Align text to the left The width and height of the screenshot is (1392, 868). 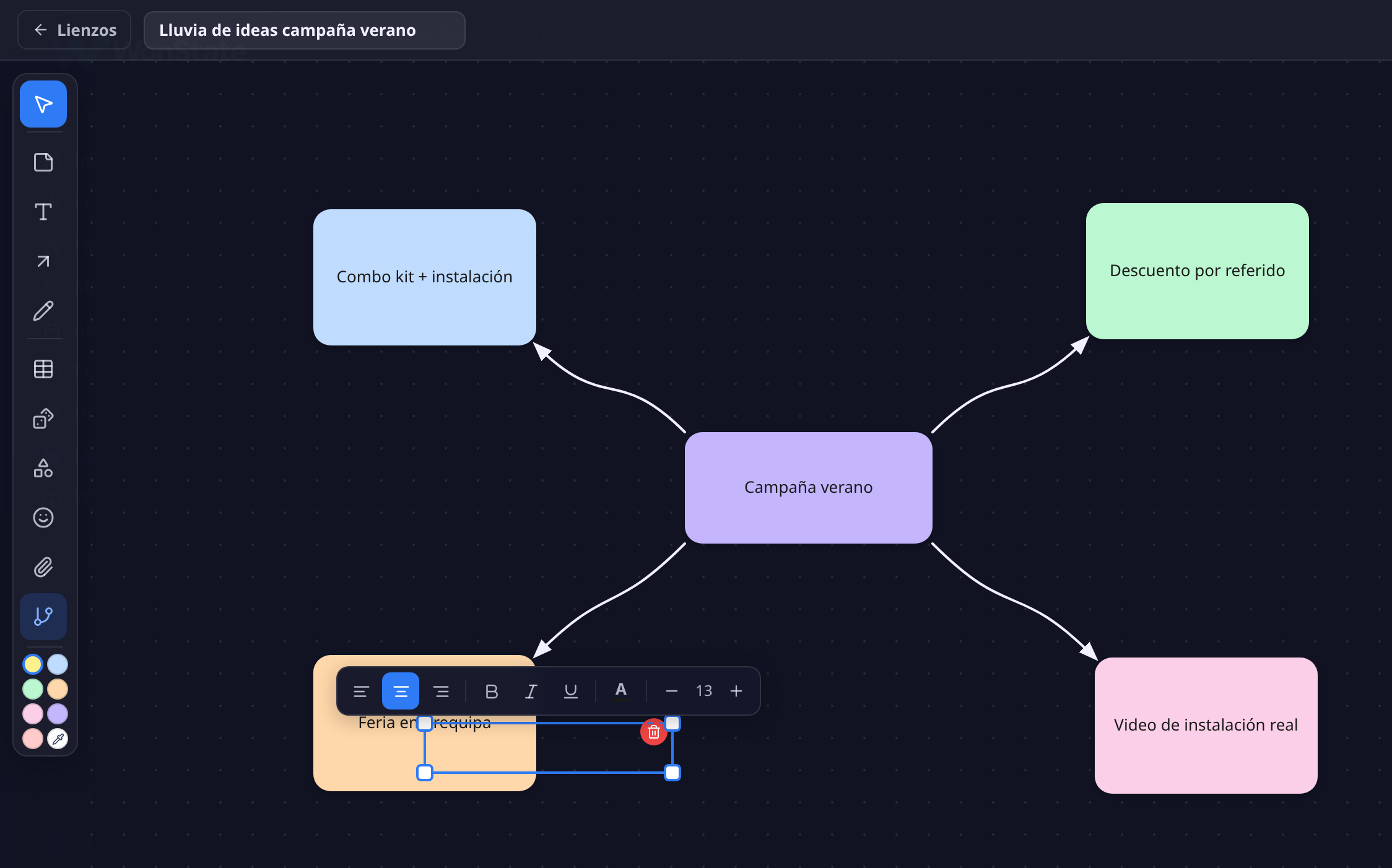click(x=361, y=691)
